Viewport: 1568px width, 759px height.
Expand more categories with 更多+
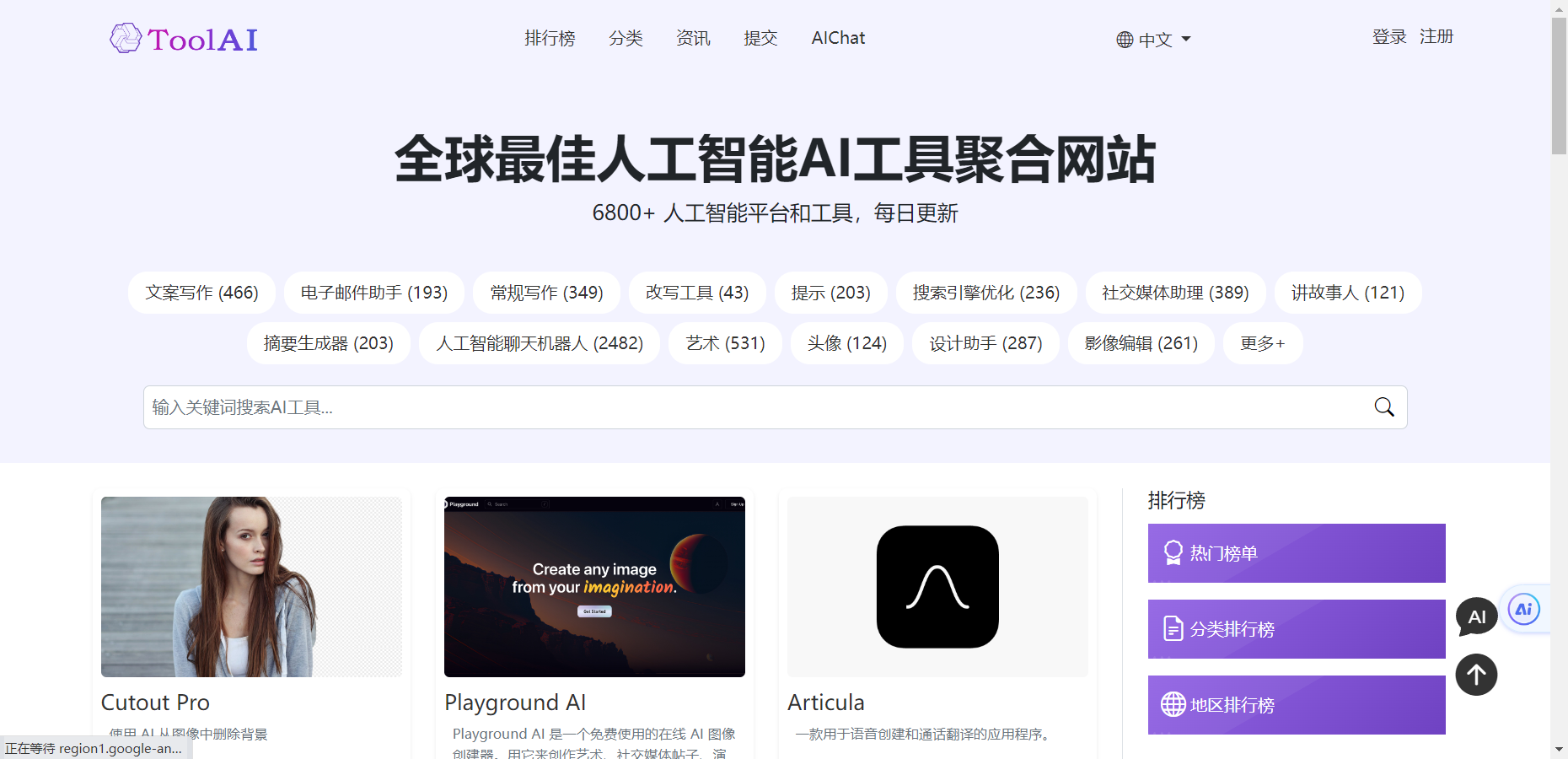(1263, 343)
